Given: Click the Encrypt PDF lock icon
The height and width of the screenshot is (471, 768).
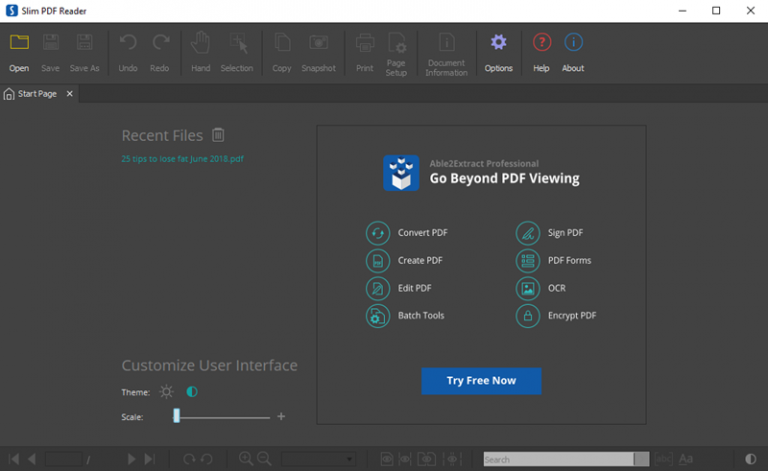Looking at the screenshot, I should pyautogui.click(x=528, y=316).
